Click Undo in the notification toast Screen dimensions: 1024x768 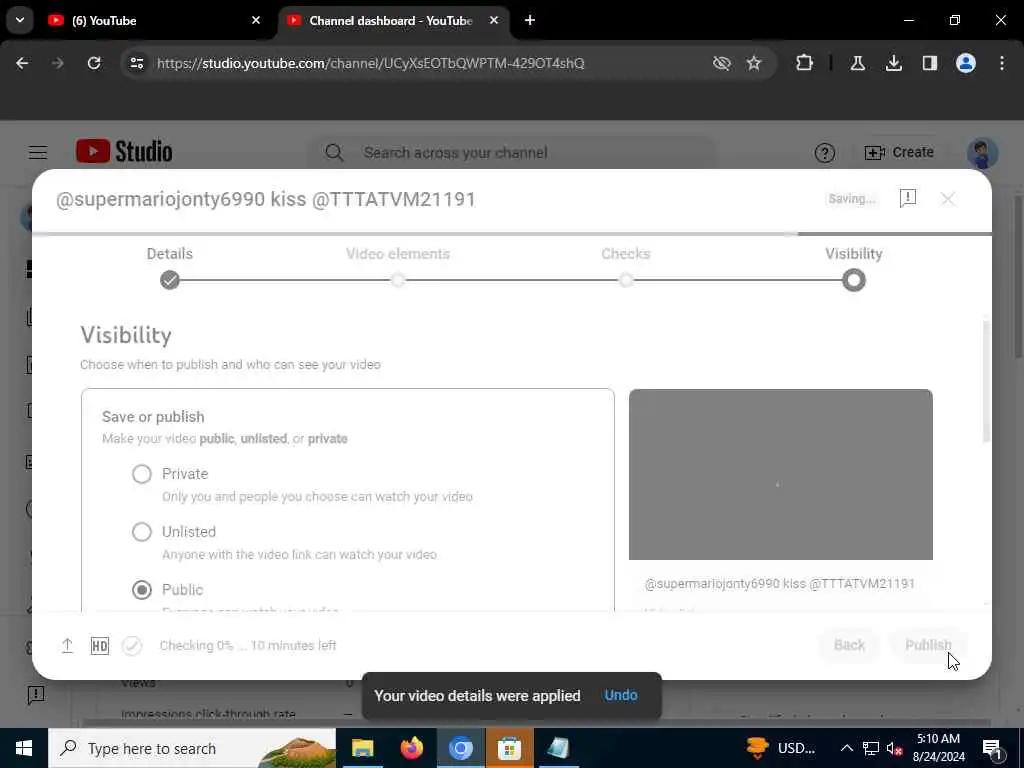pyautogui.click(x=620, y=696)
